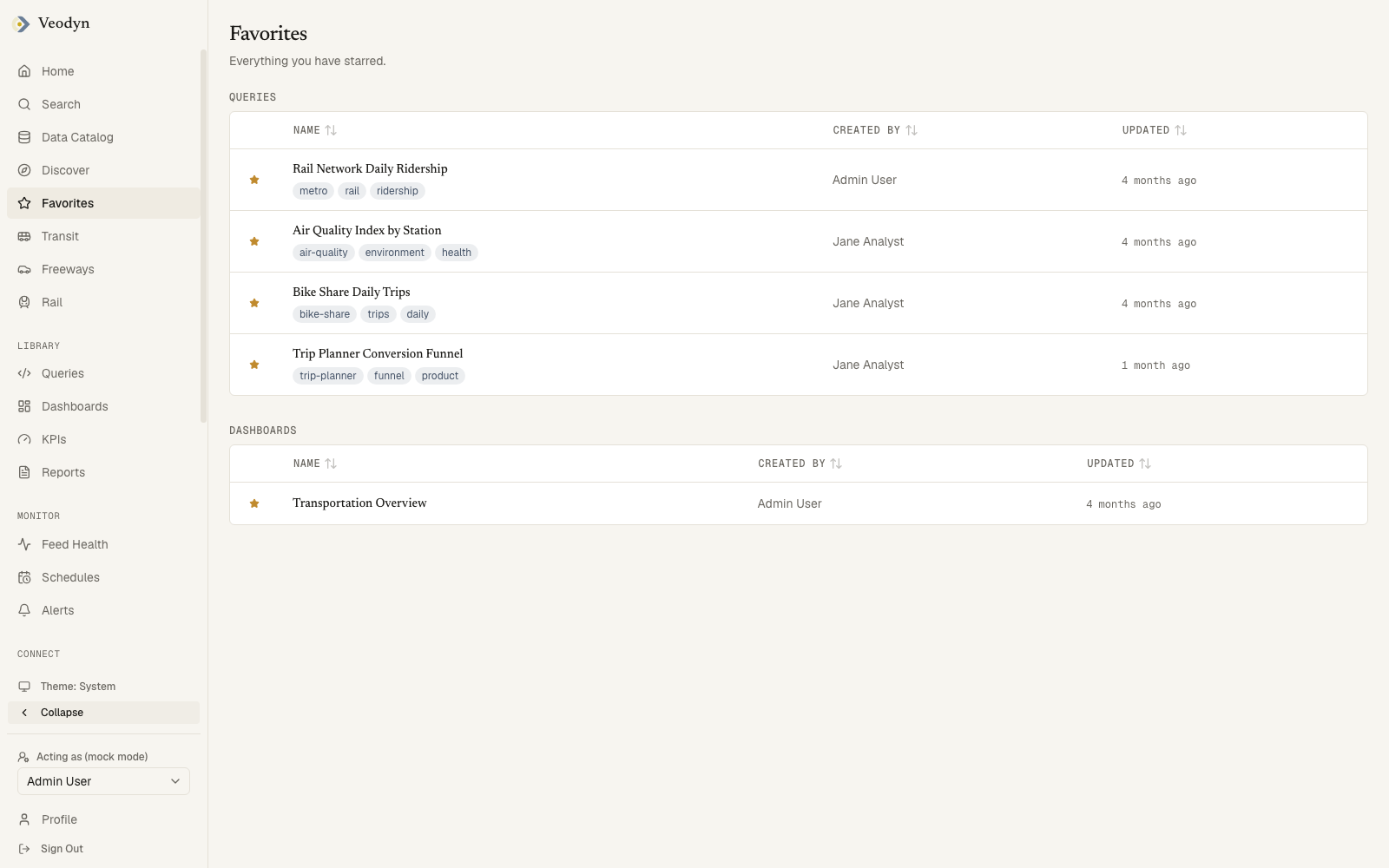
Task: Click the ridership tag
Action: pyautogui.click(x=398, y=191)
